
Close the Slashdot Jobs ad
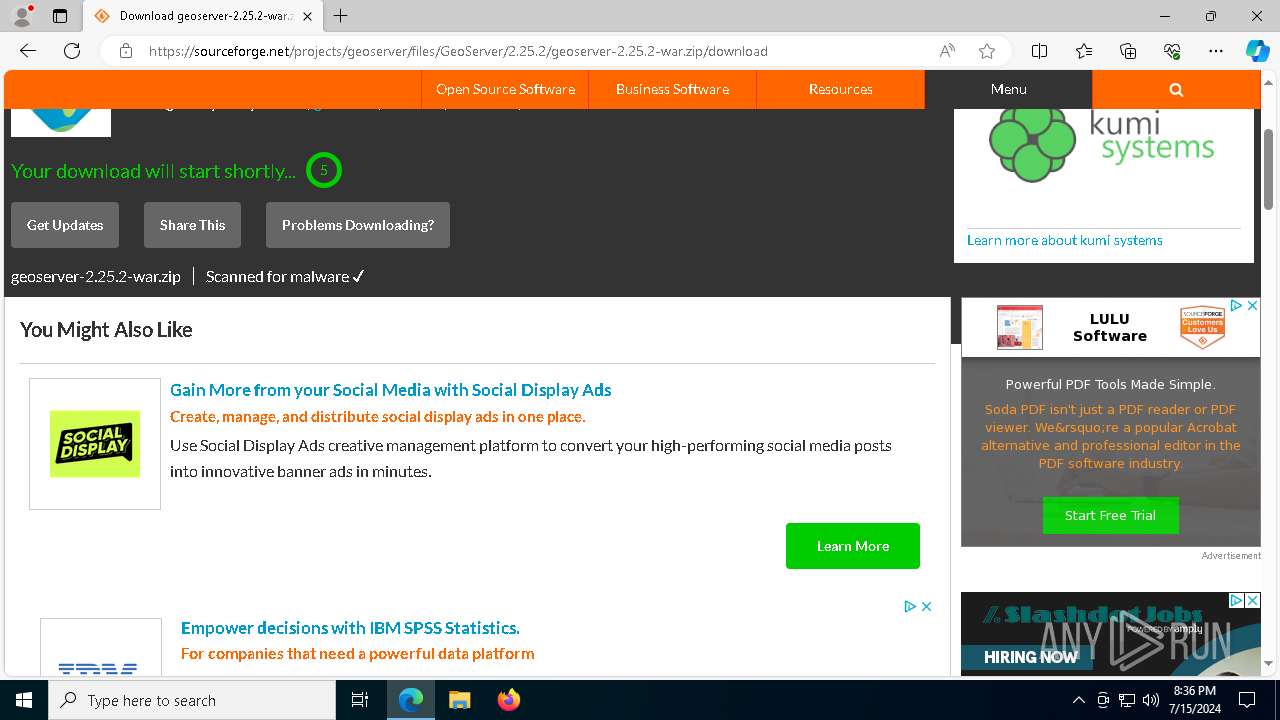(x=1252, y=600)
